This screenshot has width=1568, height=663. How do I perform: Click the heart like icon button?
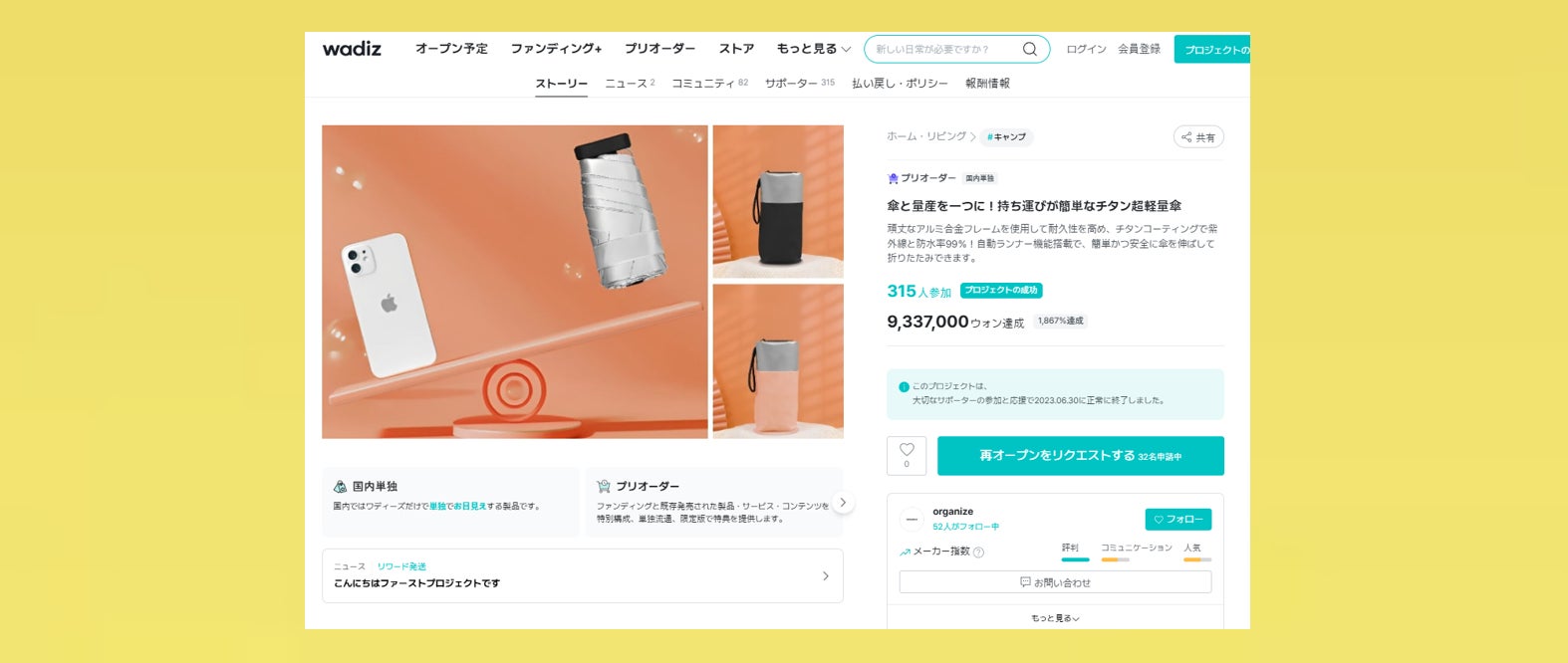coord(907,456)
